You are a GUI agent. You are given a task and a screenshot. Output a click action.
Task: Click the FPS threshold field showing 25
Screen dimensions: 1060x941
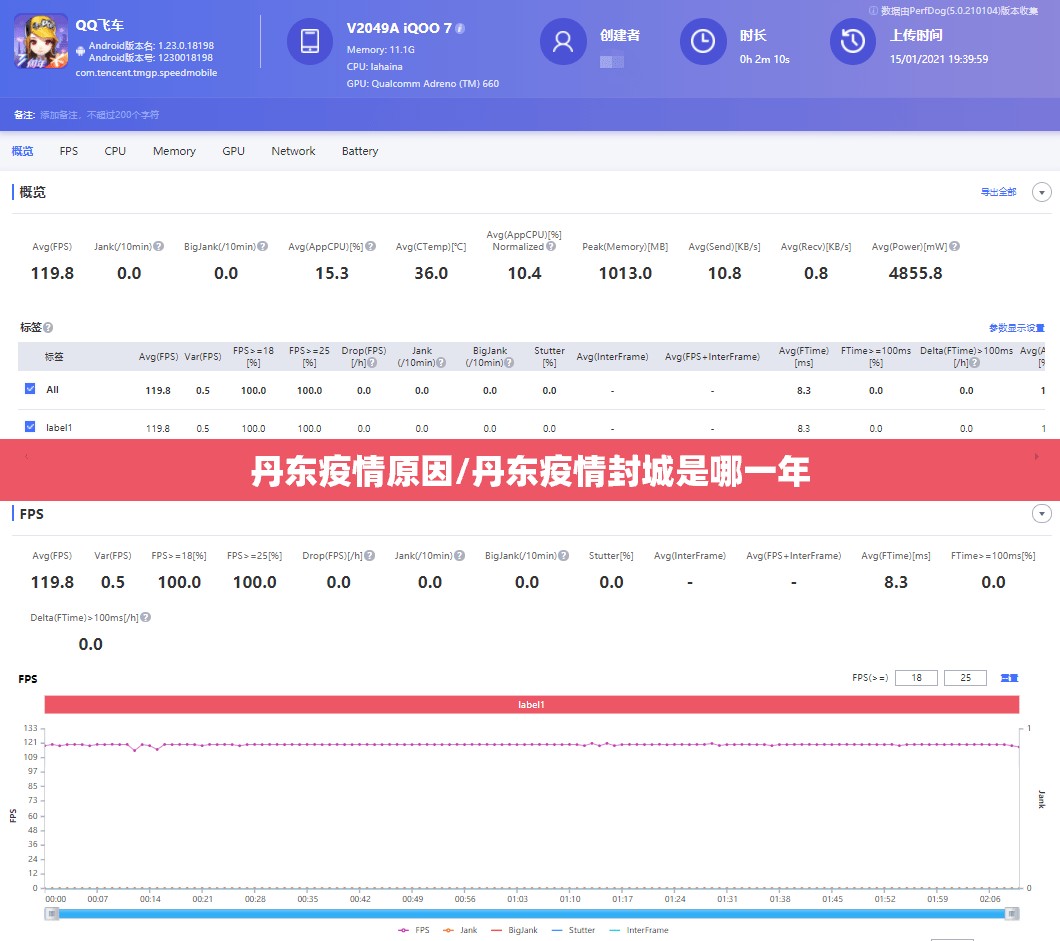(x=965, y=677)
